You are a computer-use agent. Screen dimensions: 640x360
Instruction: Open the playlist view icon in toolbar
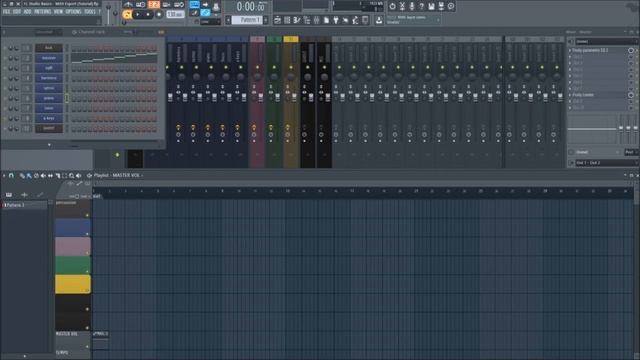tap(278, 20)
